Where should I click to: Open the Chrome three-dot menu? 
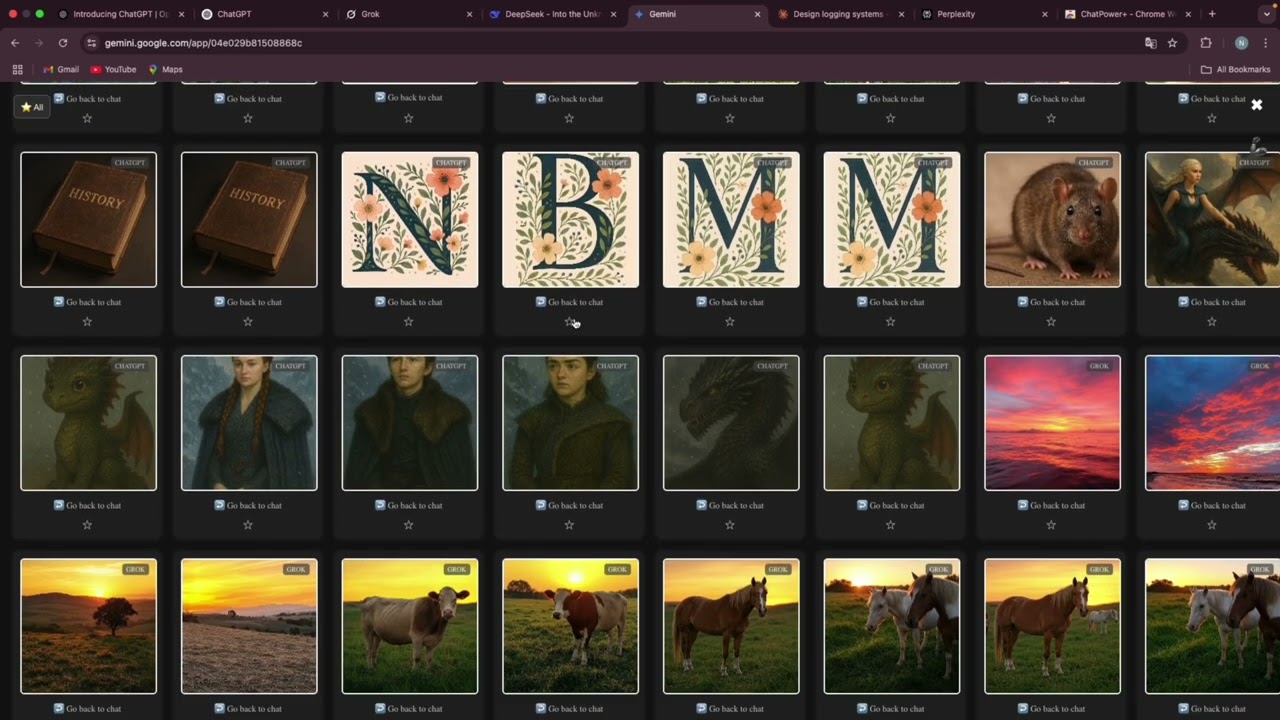tap(1265, 43)
